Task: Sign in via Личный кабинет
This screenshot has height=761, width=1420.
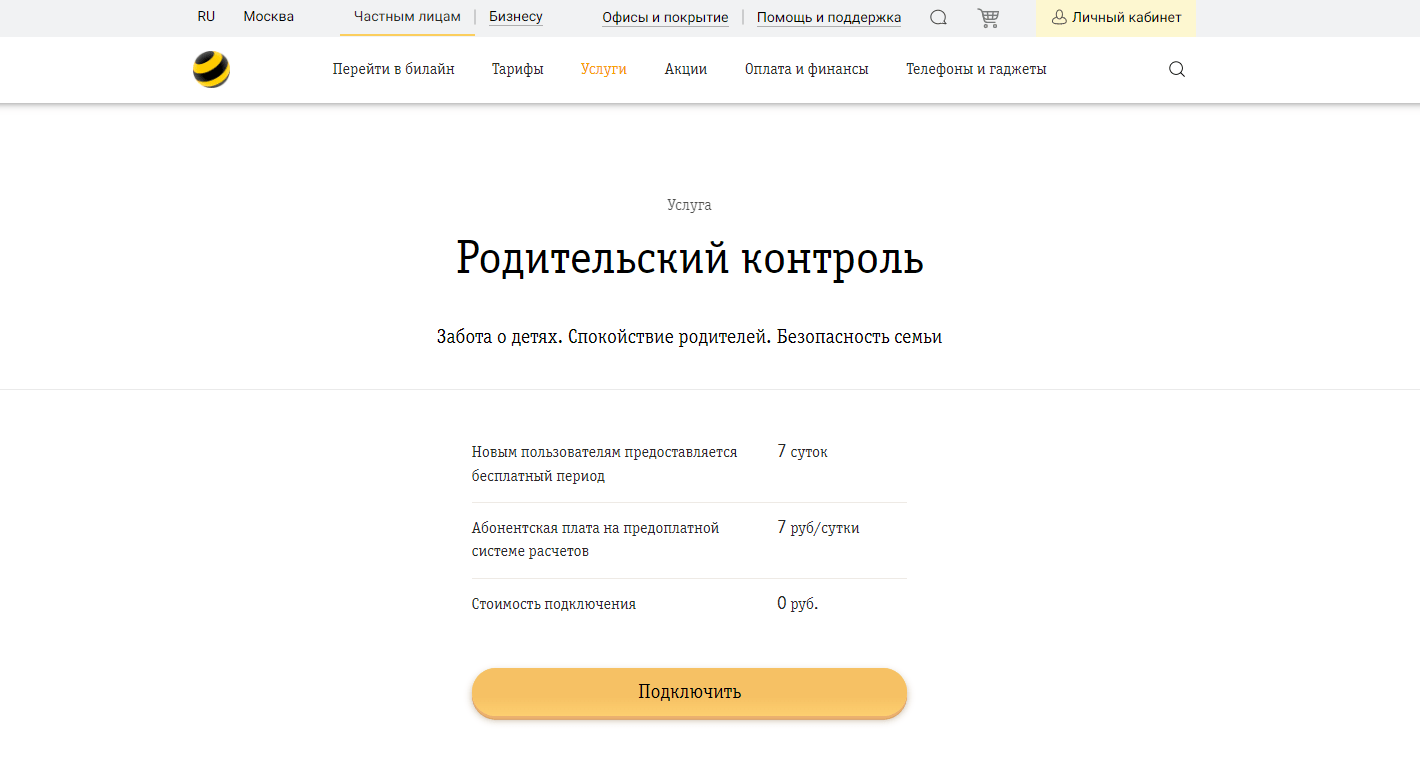Action: [1123, 16]
